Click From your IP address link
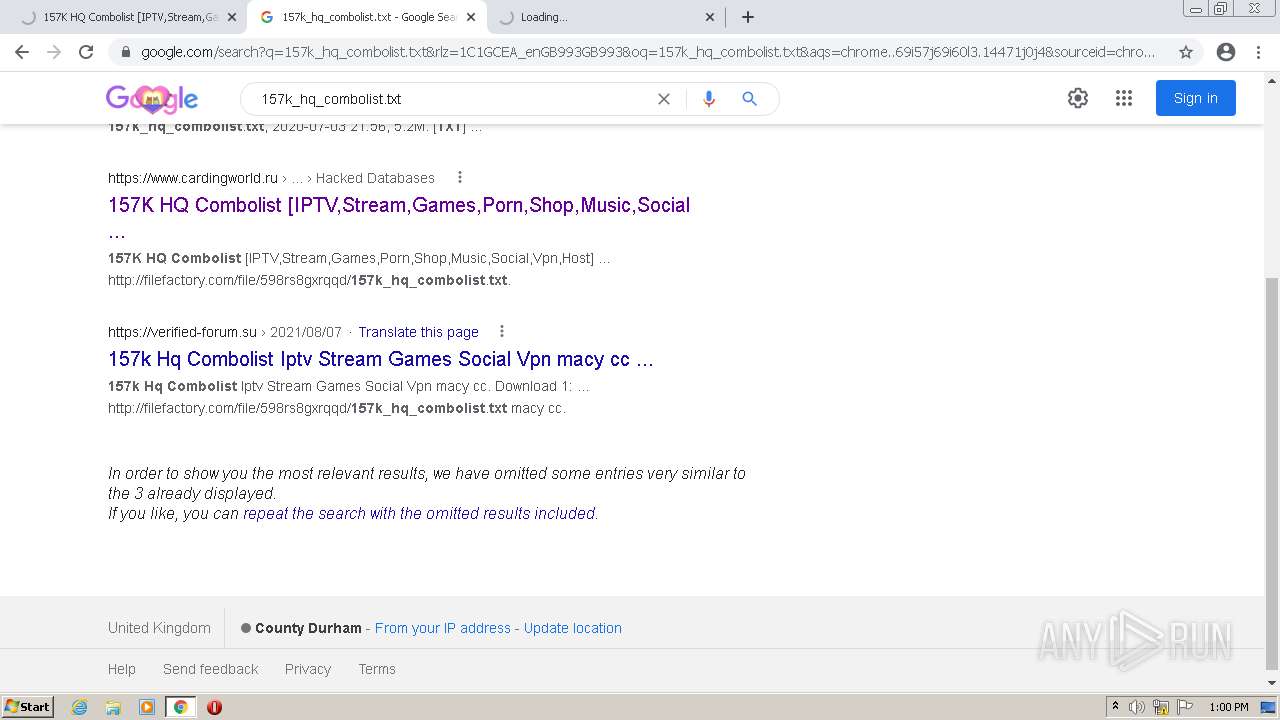 tap(442, 628)
